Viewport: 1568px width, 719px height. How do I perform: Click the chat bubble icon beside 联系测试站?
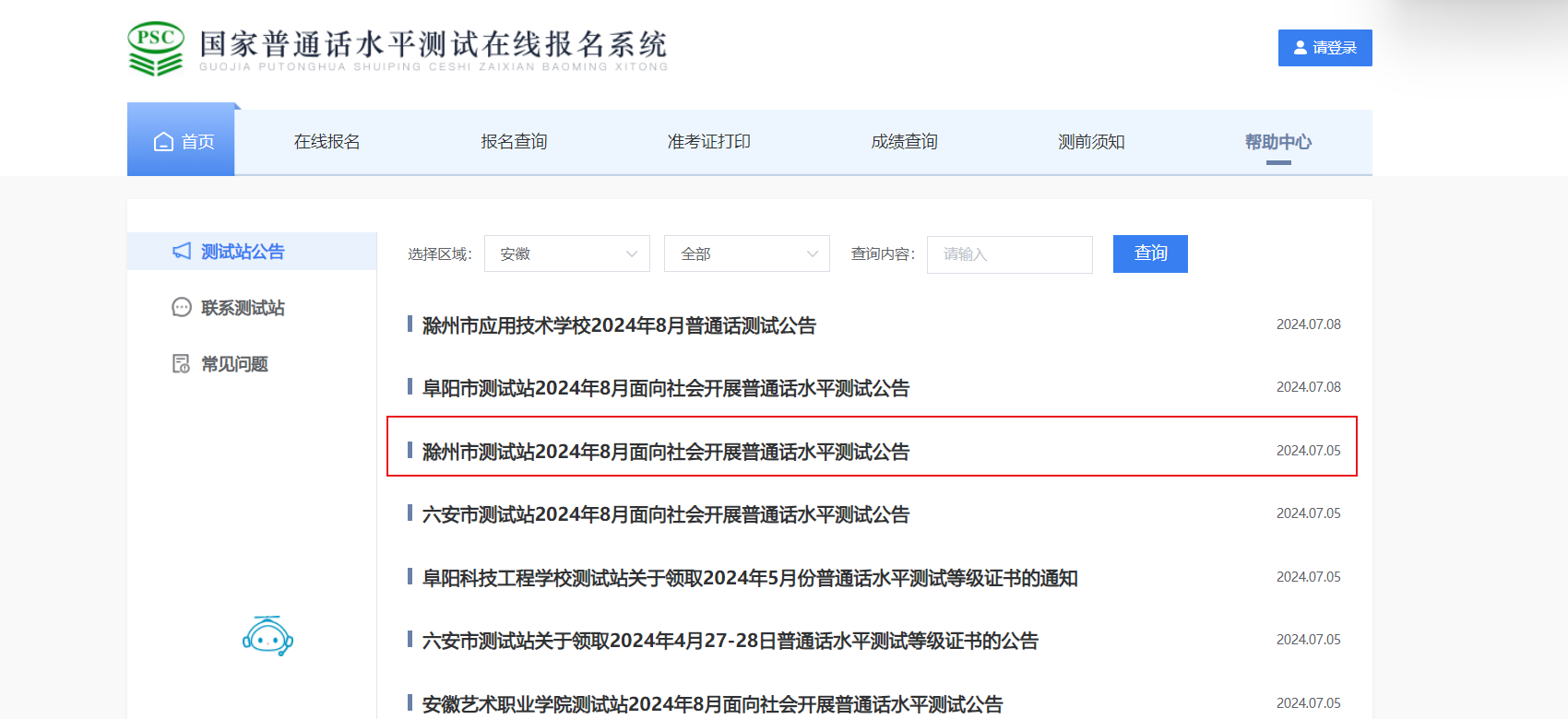coord(182,308)
